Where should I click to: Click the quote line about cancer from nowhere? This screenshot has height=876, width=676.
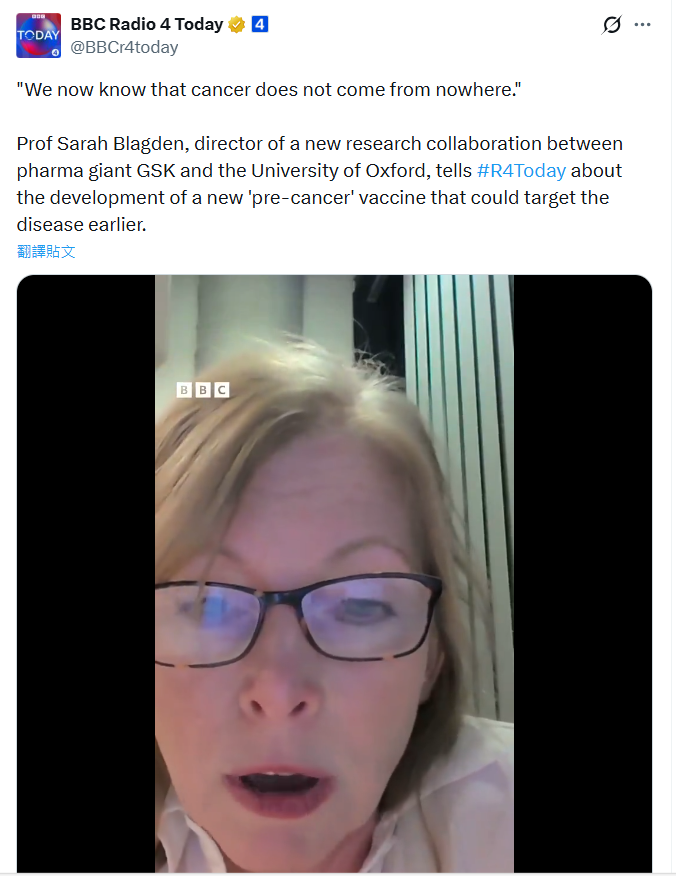click(x=269, y=89)
